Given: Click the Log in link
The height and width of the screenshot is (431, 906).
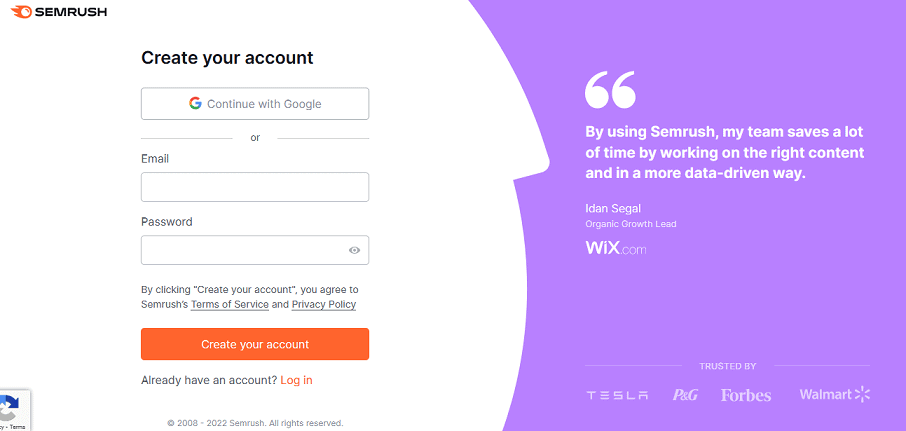Looking at the screenshot, I should tap(296, 380).
